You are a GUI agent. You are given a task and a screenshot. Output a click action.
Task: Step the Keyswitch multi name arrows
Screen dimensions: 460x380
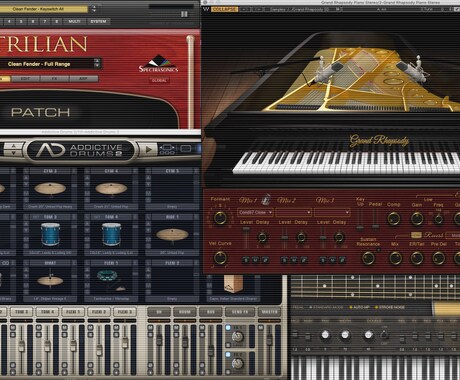(x=94, y=9)
